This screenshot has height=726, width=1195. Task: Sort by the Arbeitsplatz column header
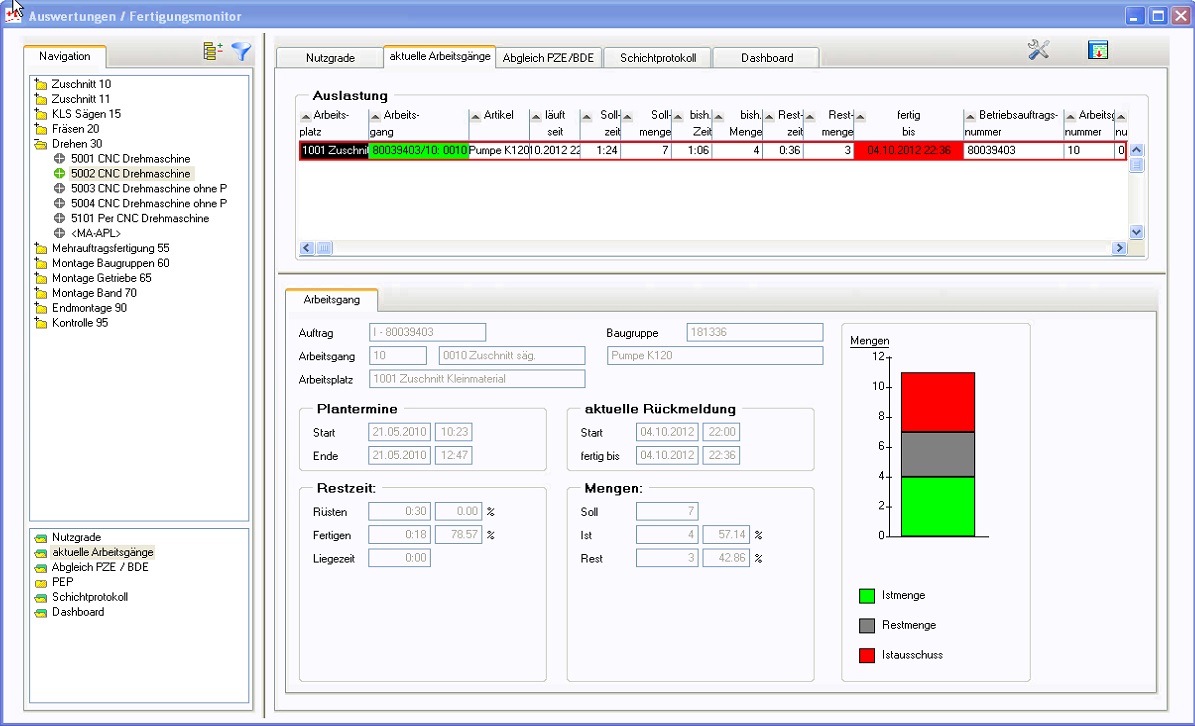coord(332,123)
